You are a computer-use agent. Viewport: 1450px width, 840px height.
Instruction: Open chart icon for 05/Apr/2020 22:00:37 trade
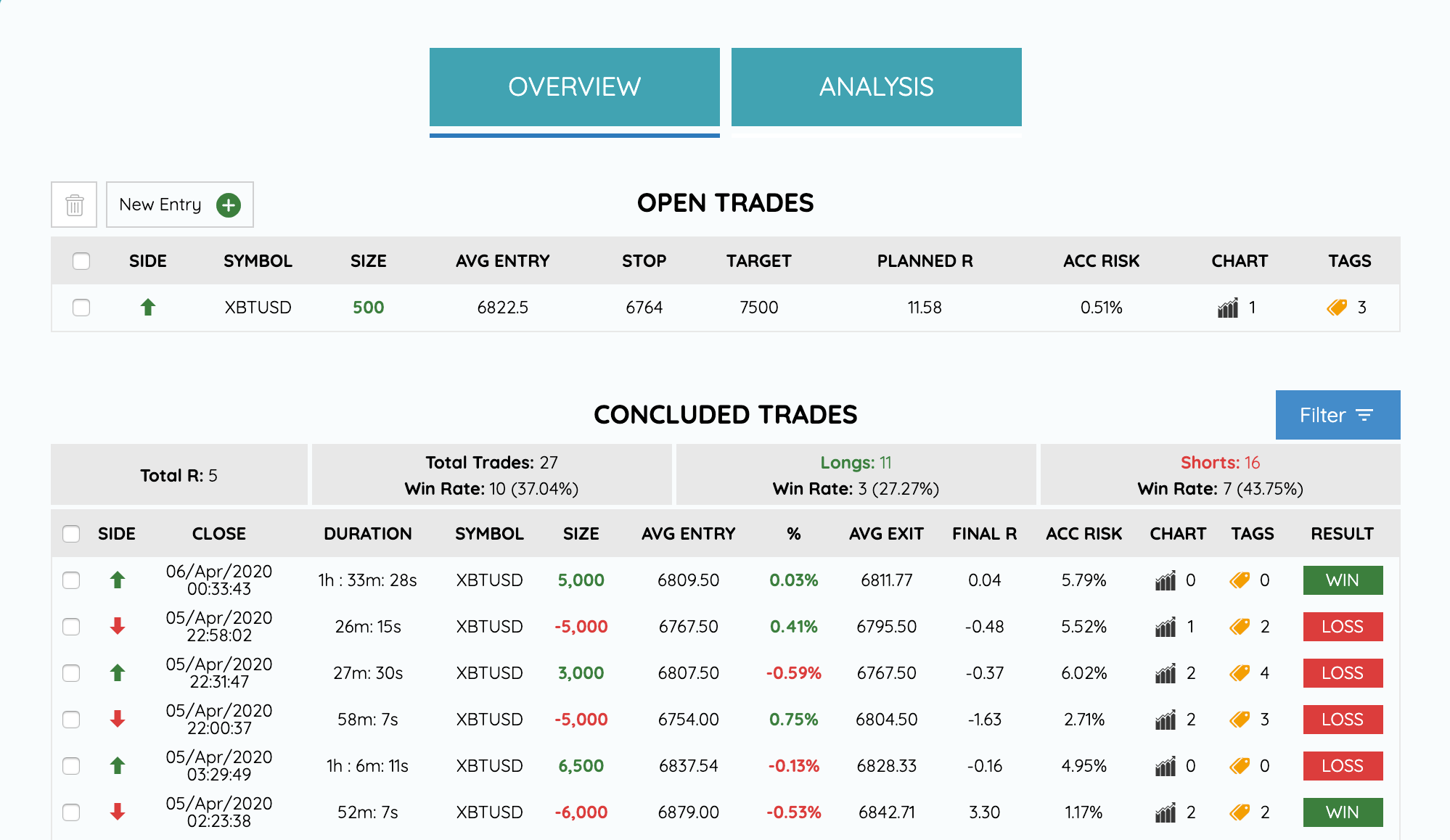tap(1166, 720)
